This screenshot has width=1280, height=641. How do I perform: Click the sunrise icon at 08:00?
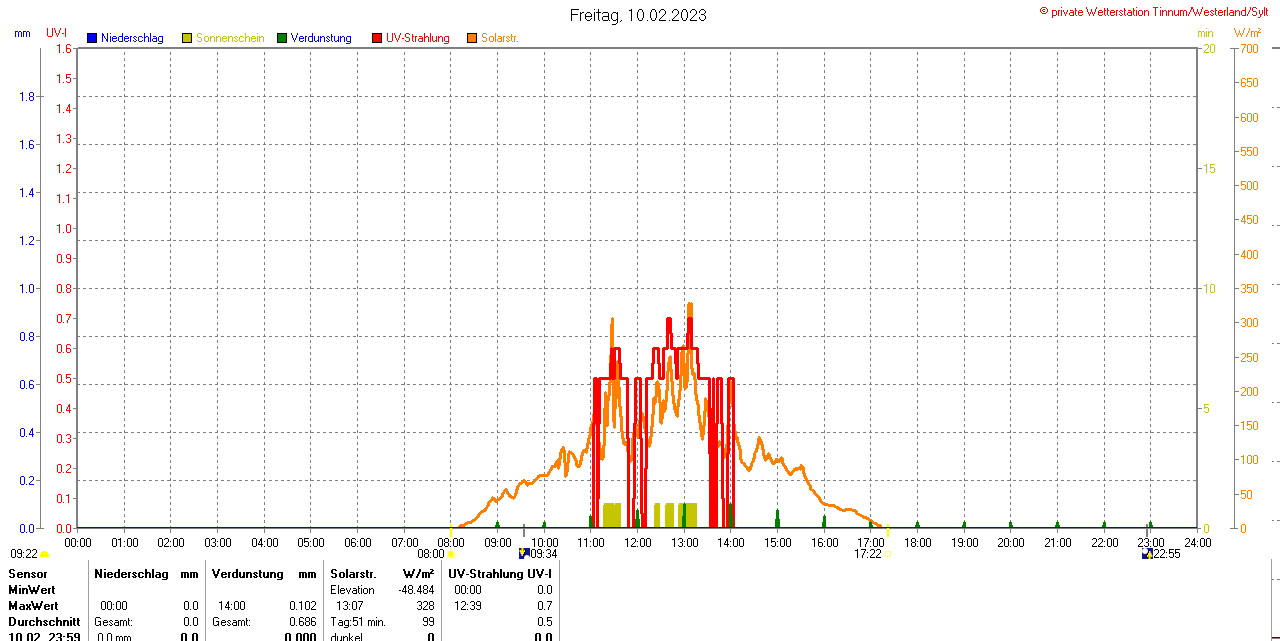(451, 553)
